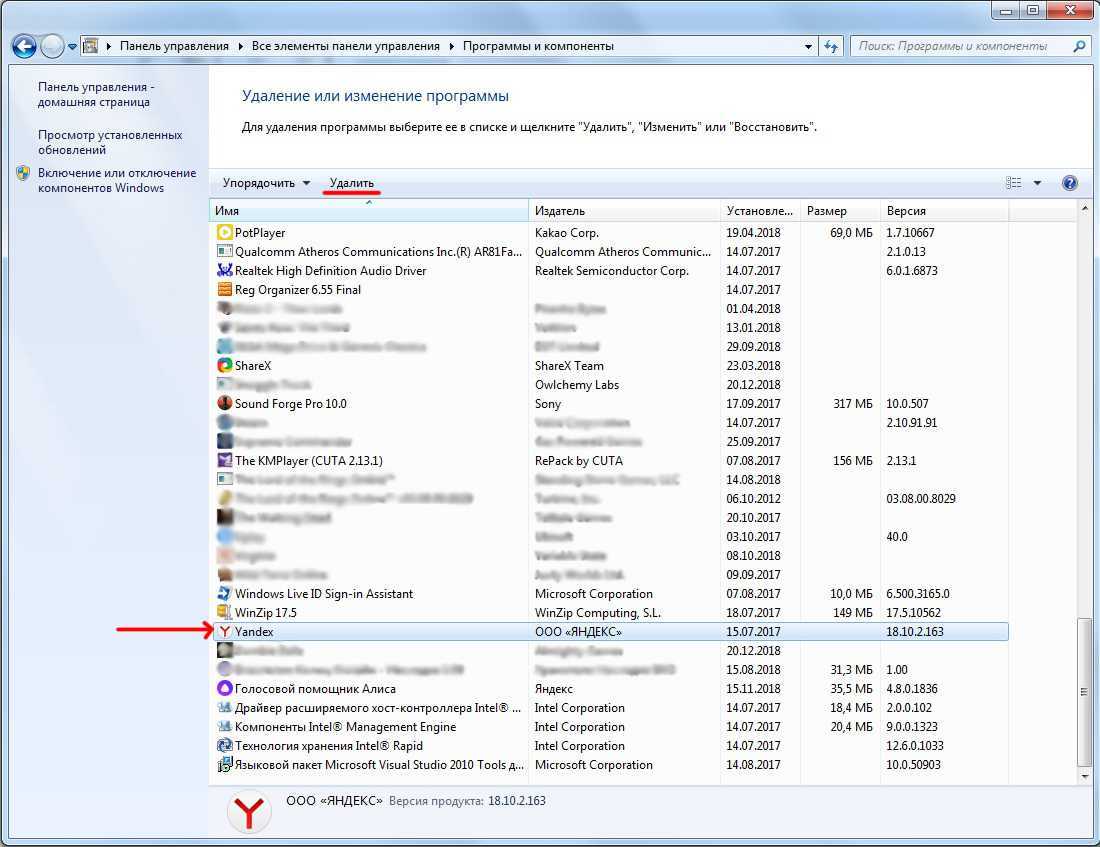The height and width of the screenshot is (847, 1100).
Task: Open the help question mark icon
Action: (x=1069, y=183)
